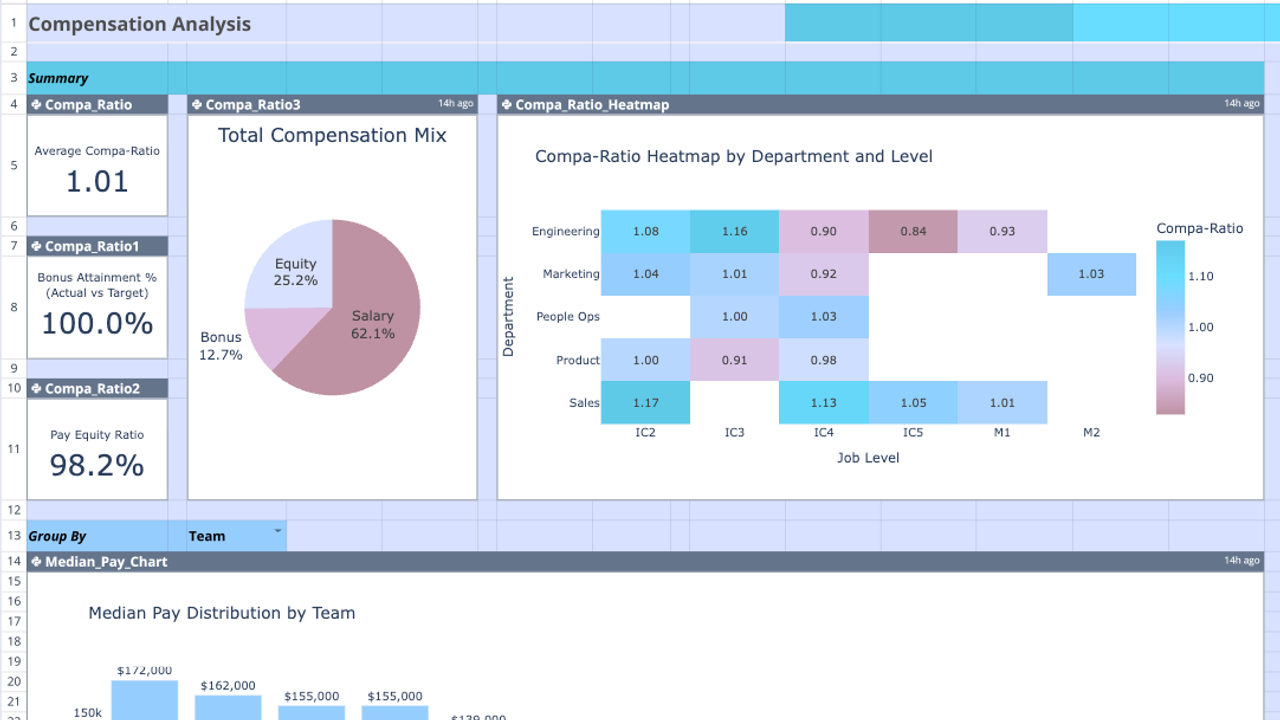The image size is (1280, 720).
Task: Select the Group By label cell
Action: click(x=97, y=536)
